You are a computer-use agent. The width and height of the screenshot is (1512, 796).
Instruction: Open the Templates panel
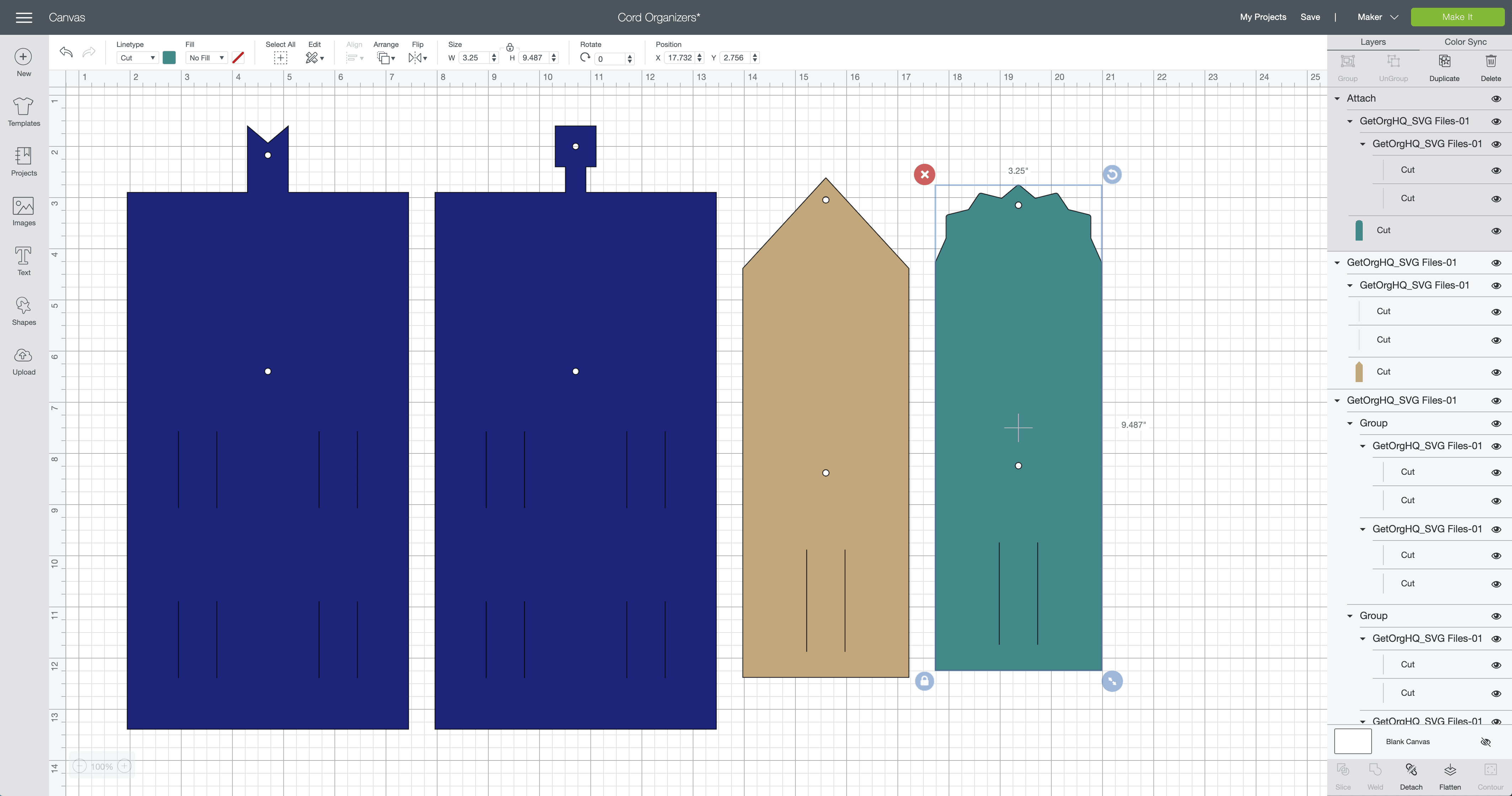pyautogui.click(x=23, y=112)
